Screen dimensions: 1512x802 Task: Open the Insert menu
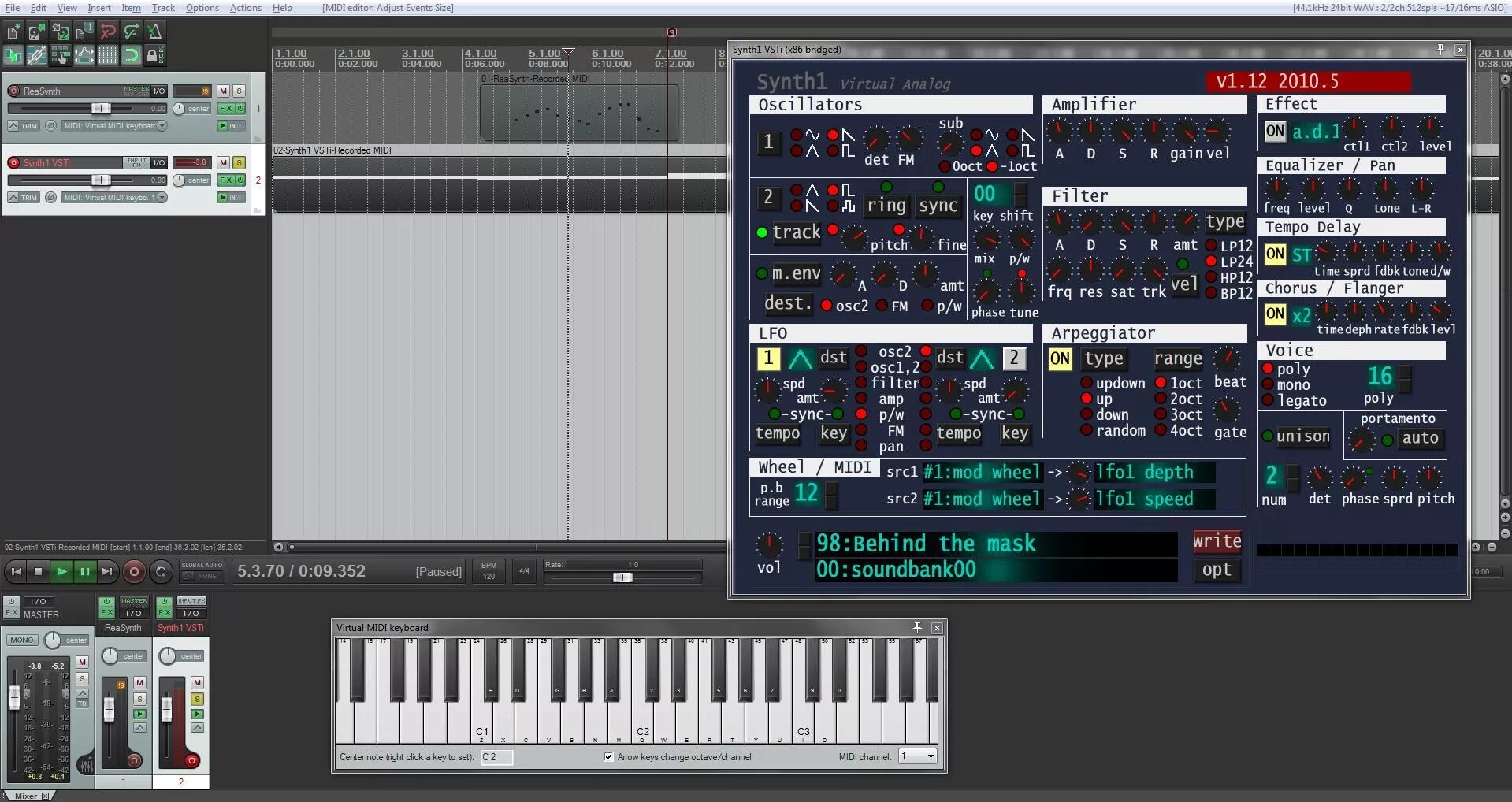point(99,8)
